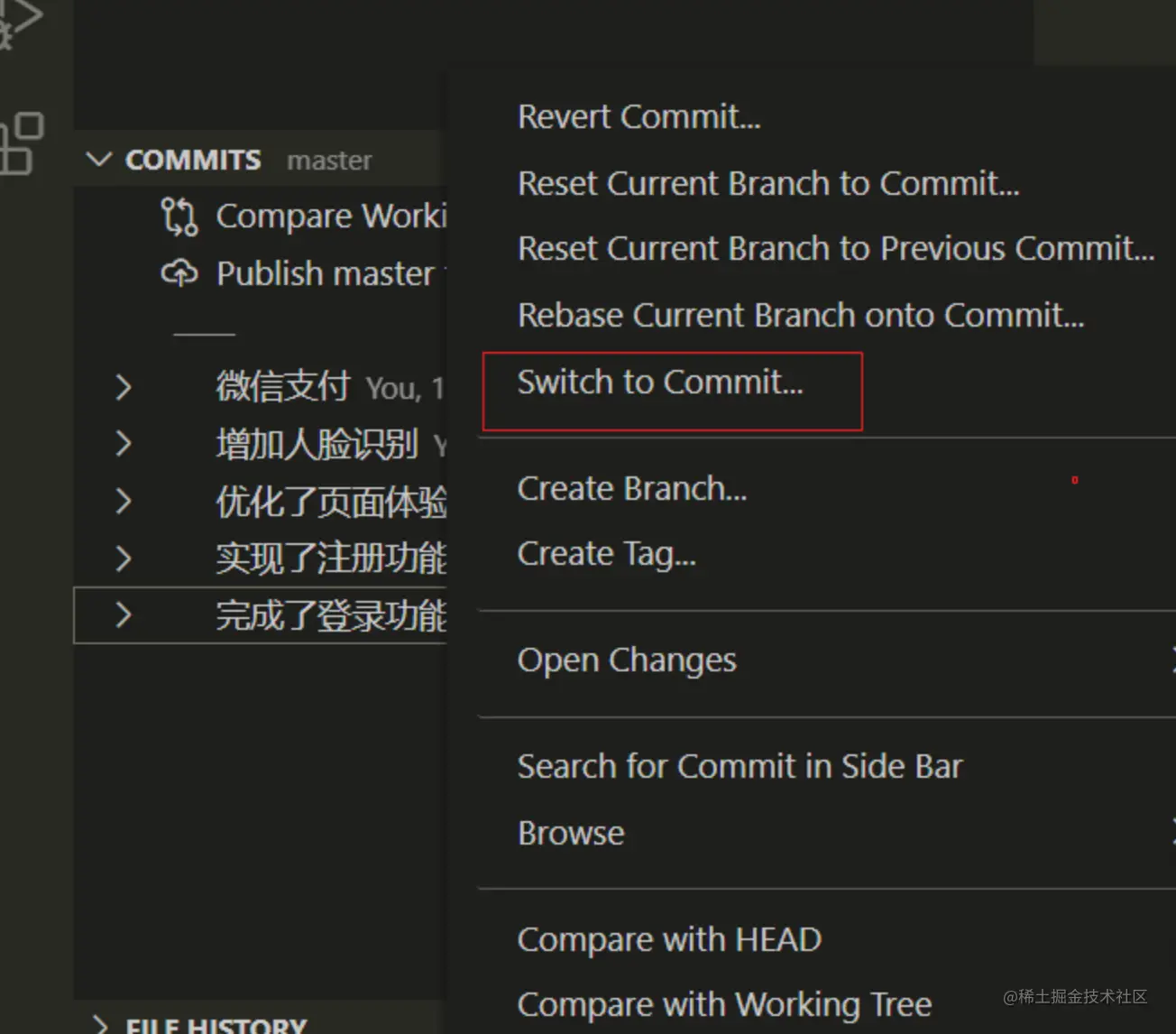
Task: Select the 微信支付 commit text
Action: [282, 387]
